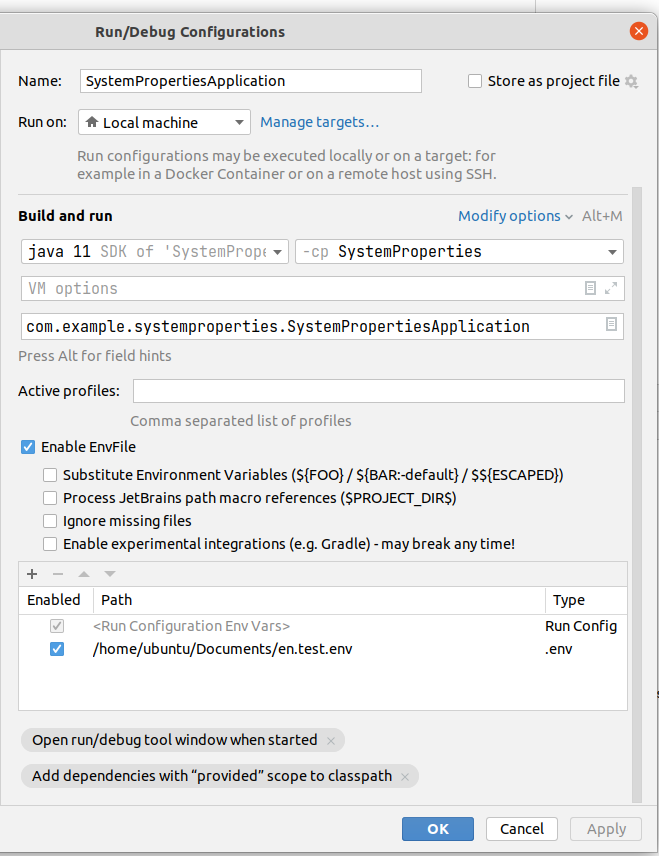Click the gear icon beside Store as project file
The height and width of the screenshot is (856, 659).
(x=631, y=82)
